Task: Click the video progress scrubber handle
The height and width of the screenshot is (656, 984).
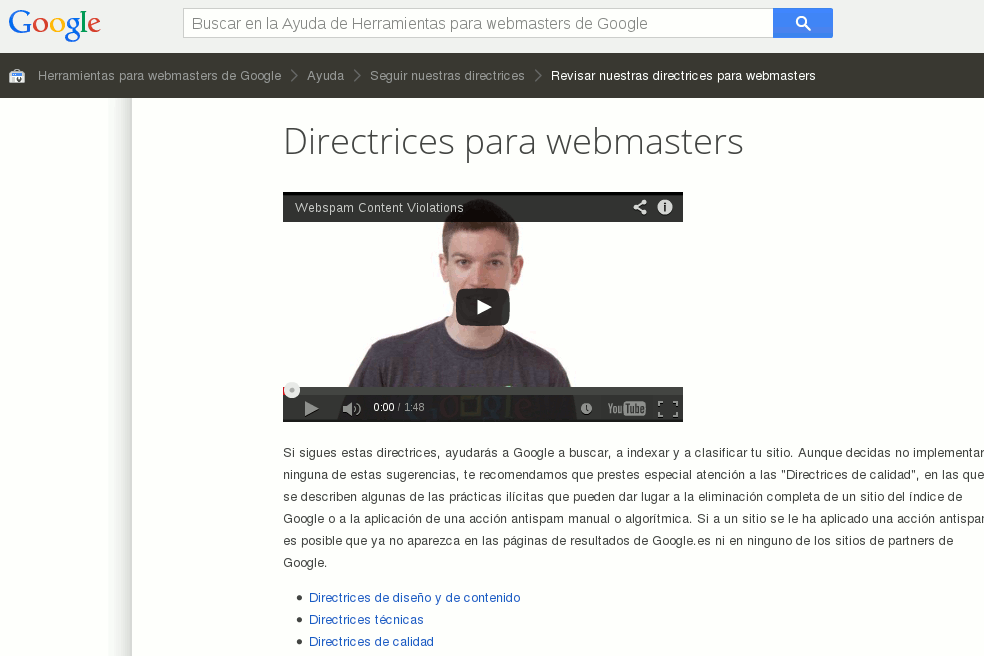Action: pyautogui.click(x=292, y=390)
